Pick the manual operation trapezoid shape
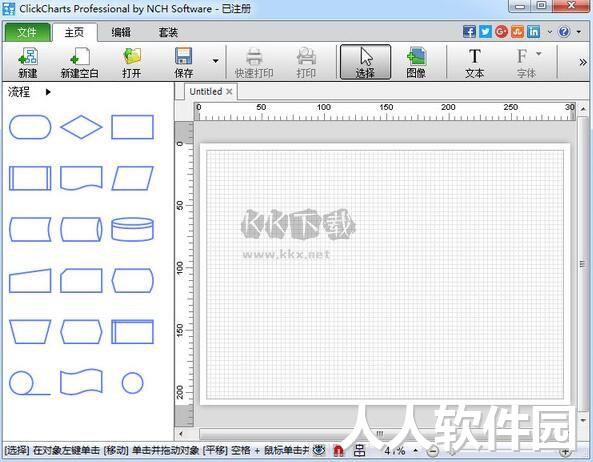Screen dimensions: 593x462 (30, 332)
